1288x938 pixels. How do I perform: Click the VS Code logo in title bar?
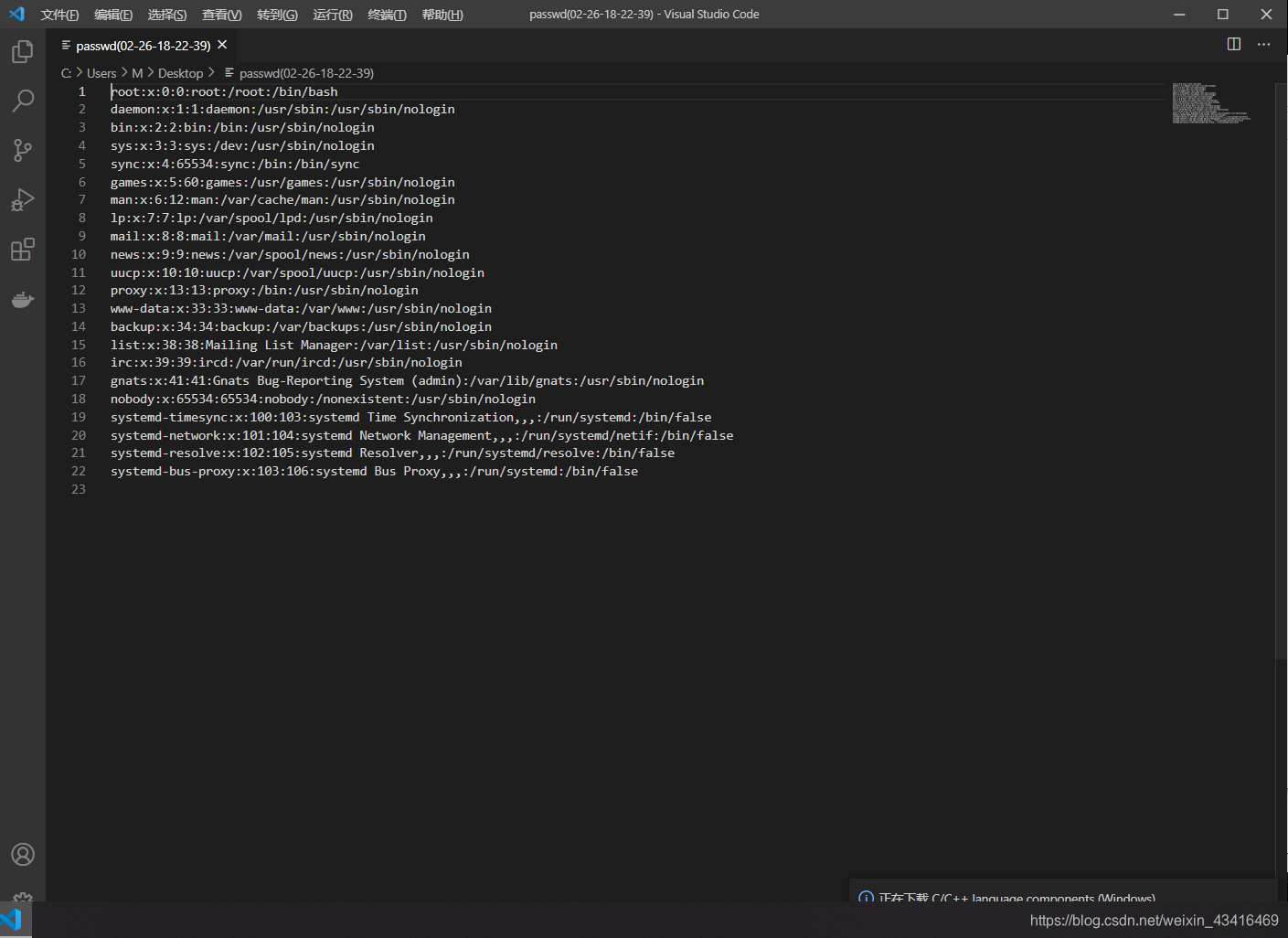point(16,14)
